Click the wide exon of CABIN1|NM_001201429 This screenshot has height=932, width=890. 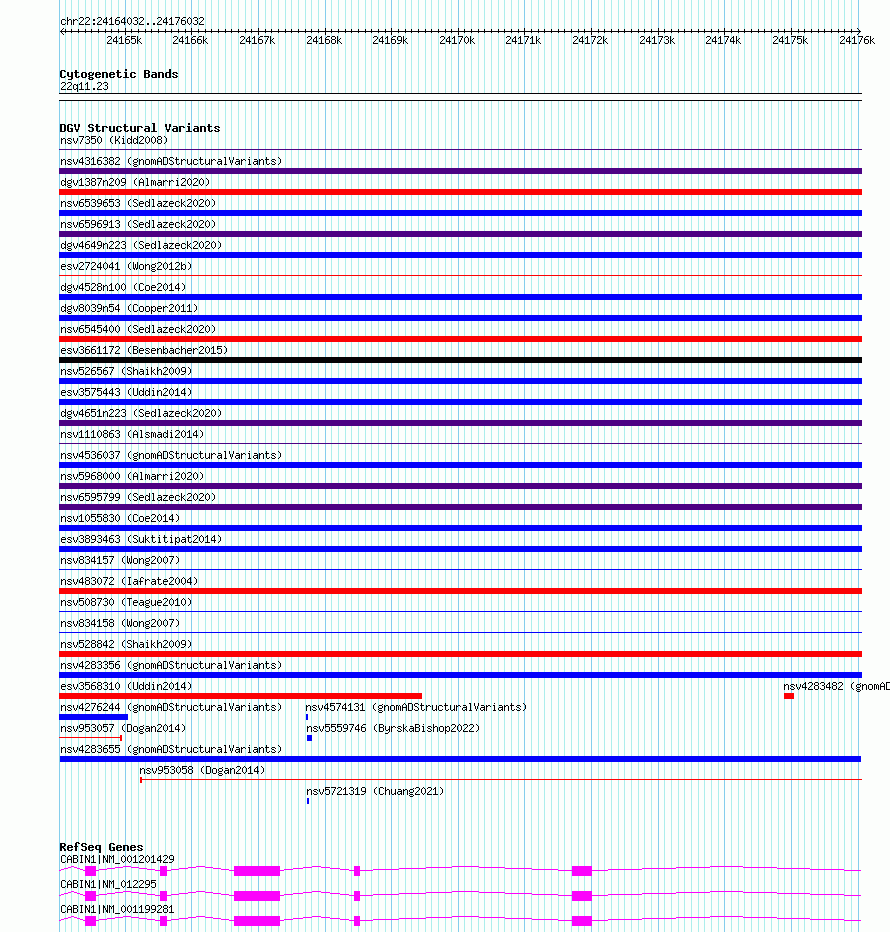coord(257,871)
